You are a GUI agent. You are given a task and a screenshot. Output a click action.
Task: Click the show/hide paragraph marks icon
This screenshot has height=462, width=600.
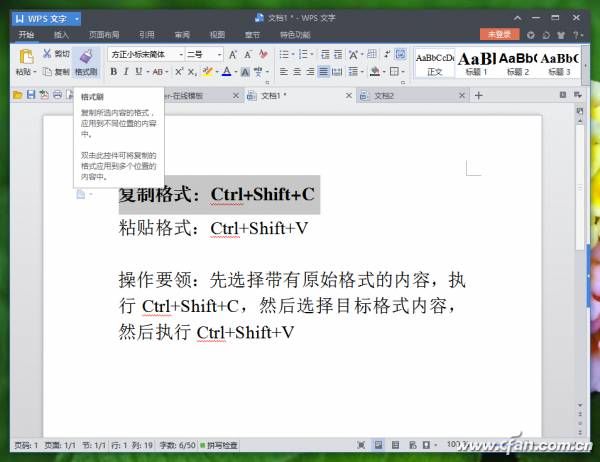click(x=387, y=54)
